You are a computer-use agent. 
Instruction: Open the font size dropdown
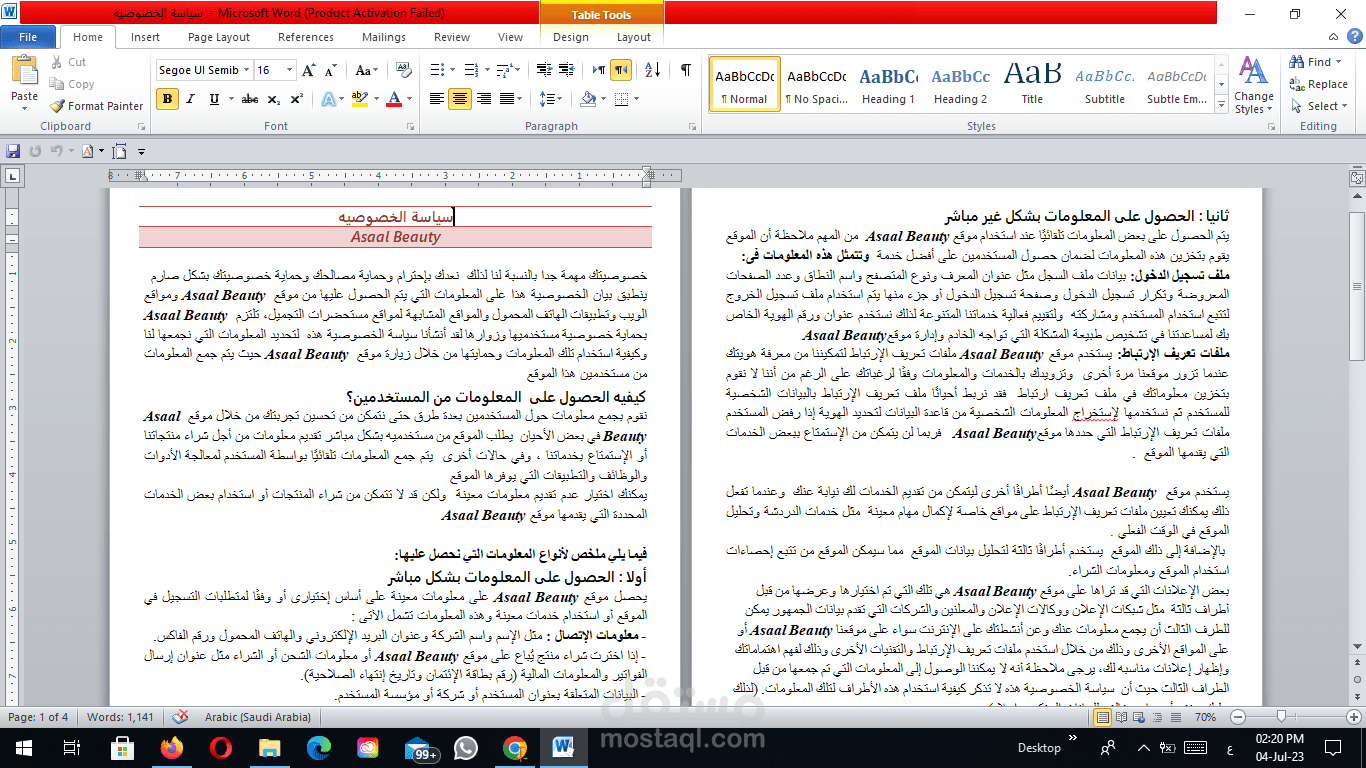(290, 70)
